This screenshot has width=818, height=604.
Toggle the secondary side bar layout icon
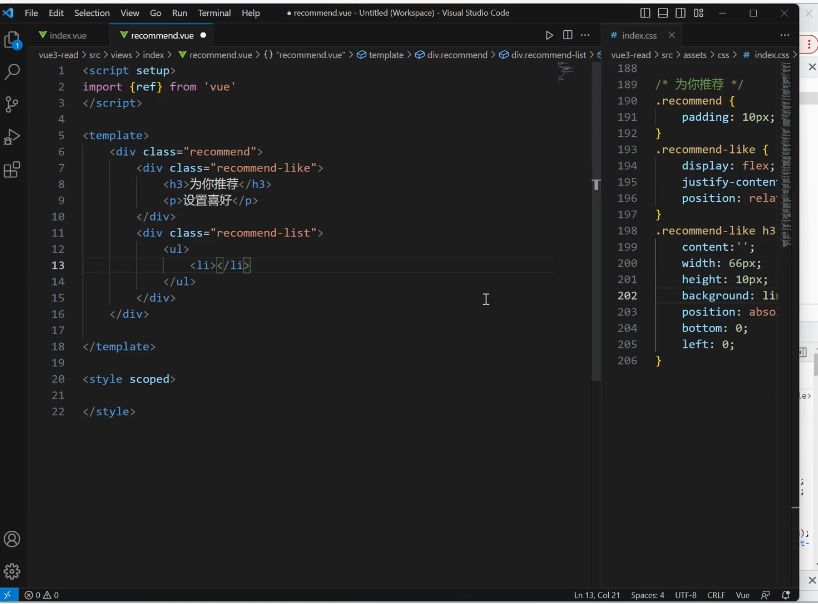coord(681,13)
